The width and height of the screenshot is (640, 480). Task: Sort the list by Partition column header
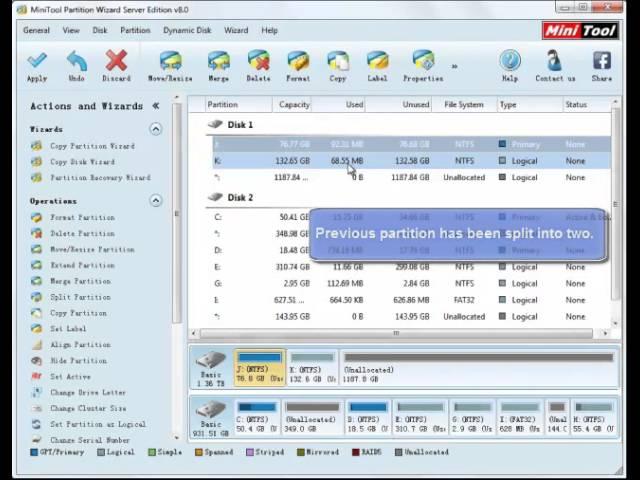point(238,105)
